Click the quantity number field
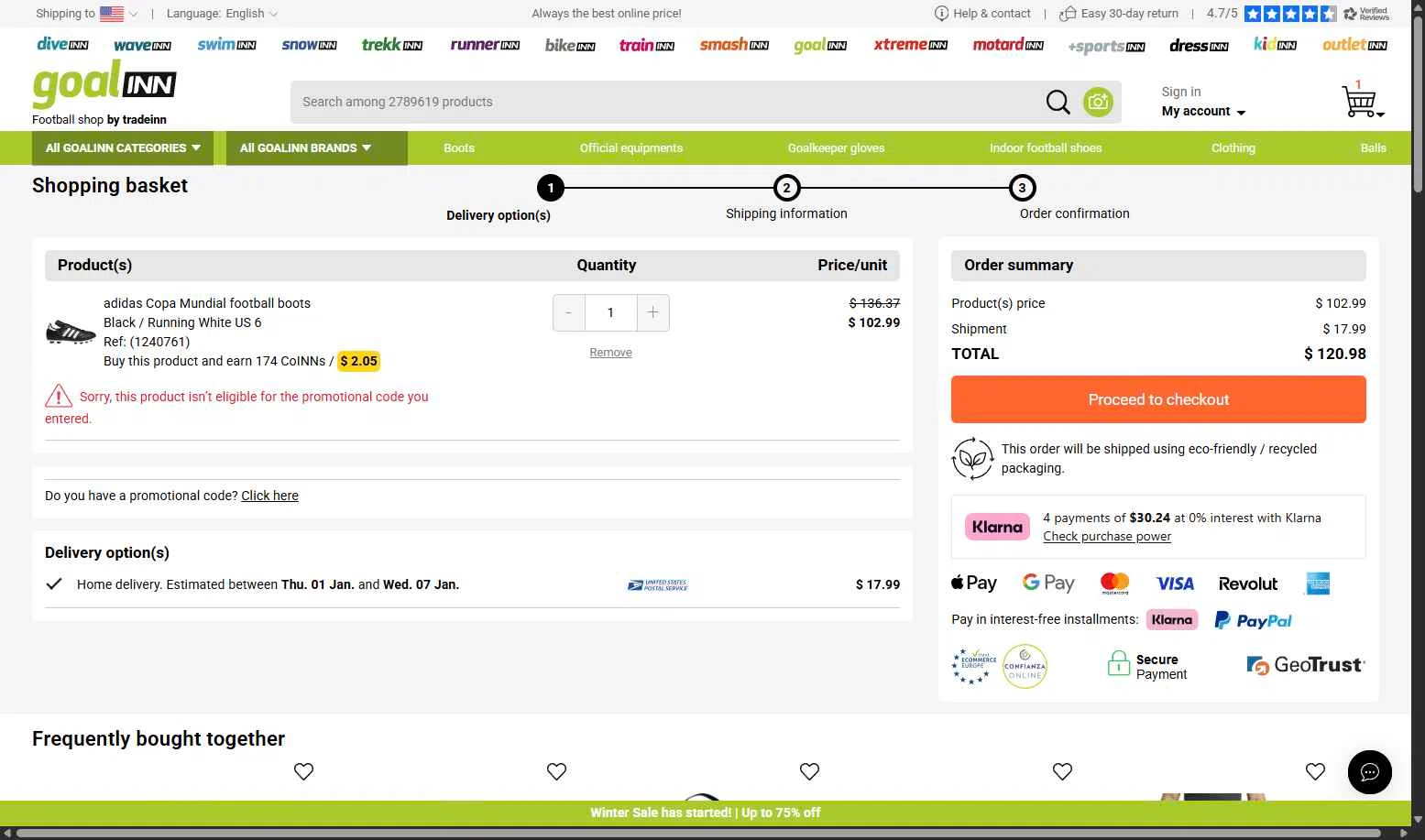 coord(610,312)
